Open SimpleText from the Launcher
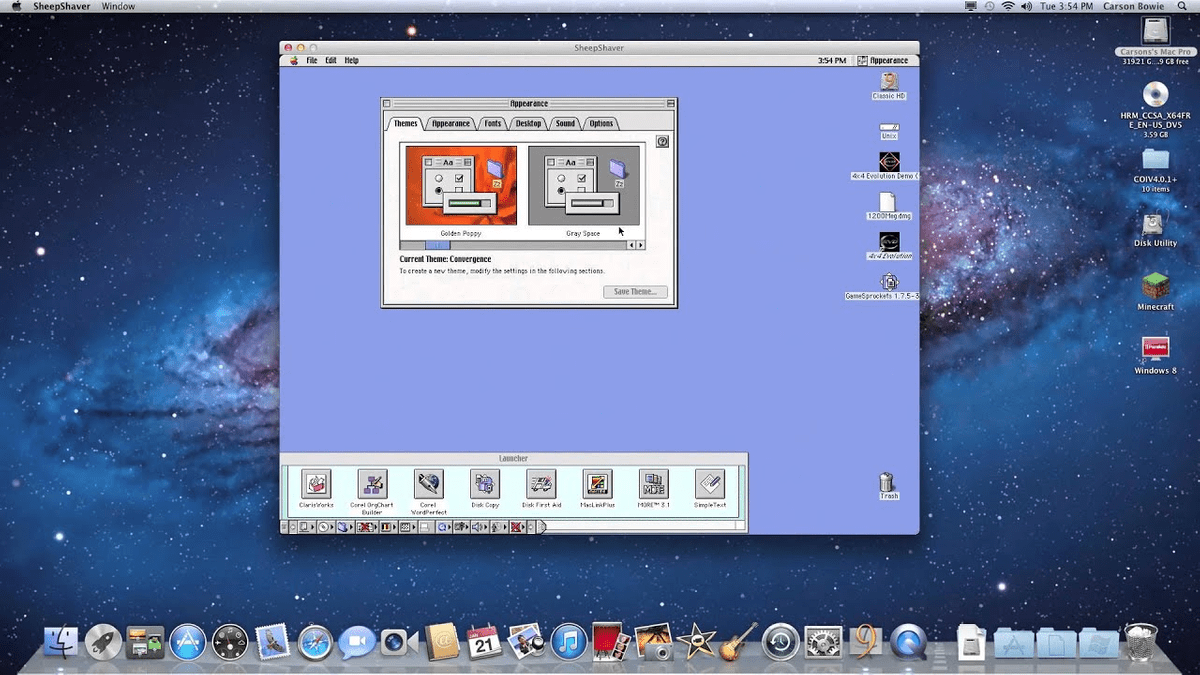This screenshot has height=675, width=1200. tap(710, 485)
